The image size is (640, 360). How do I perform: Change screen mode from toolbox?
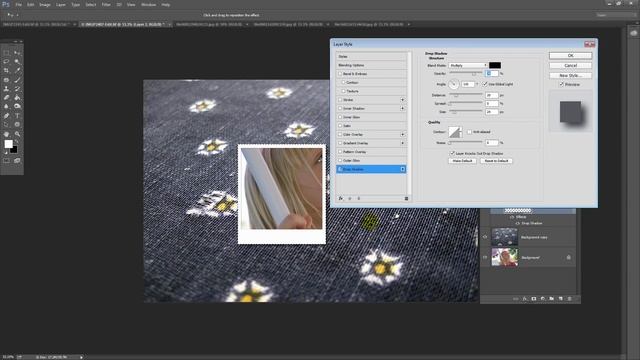click(17, 161)
